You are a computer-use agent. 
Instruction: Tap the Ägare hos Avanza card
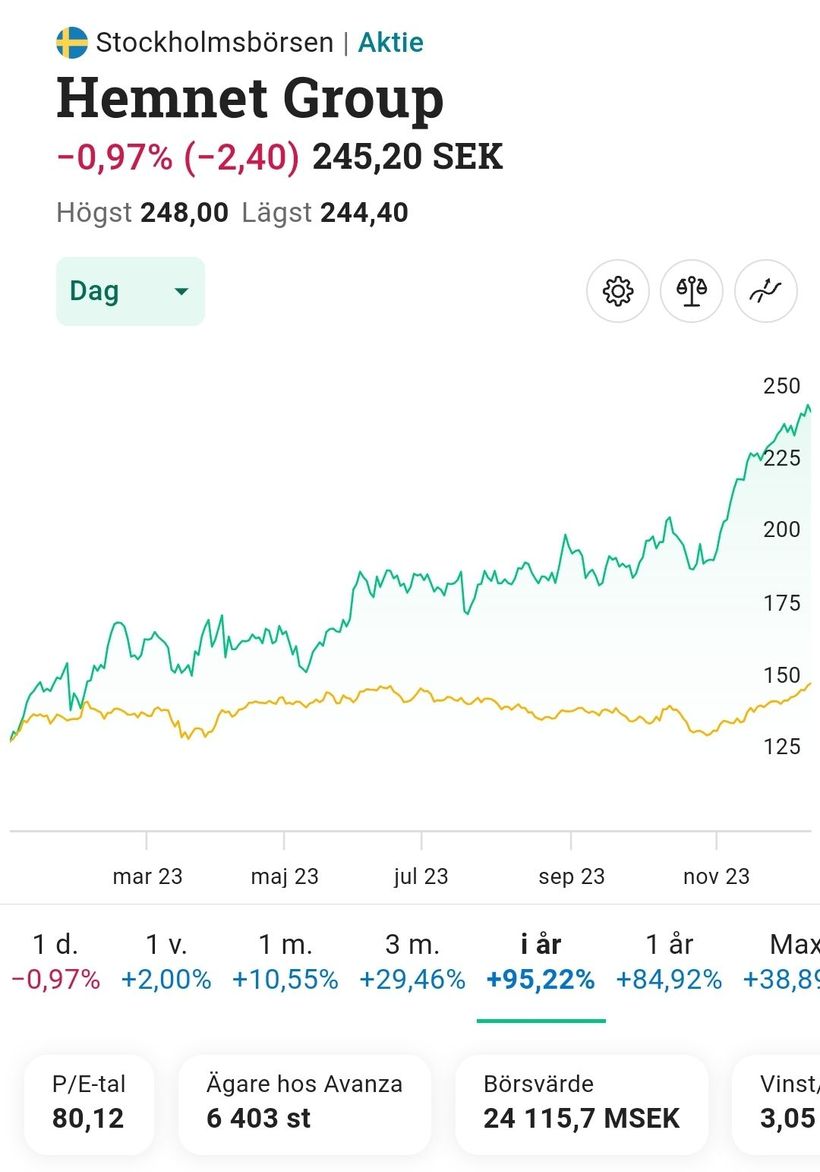[x=304, y=1102]
